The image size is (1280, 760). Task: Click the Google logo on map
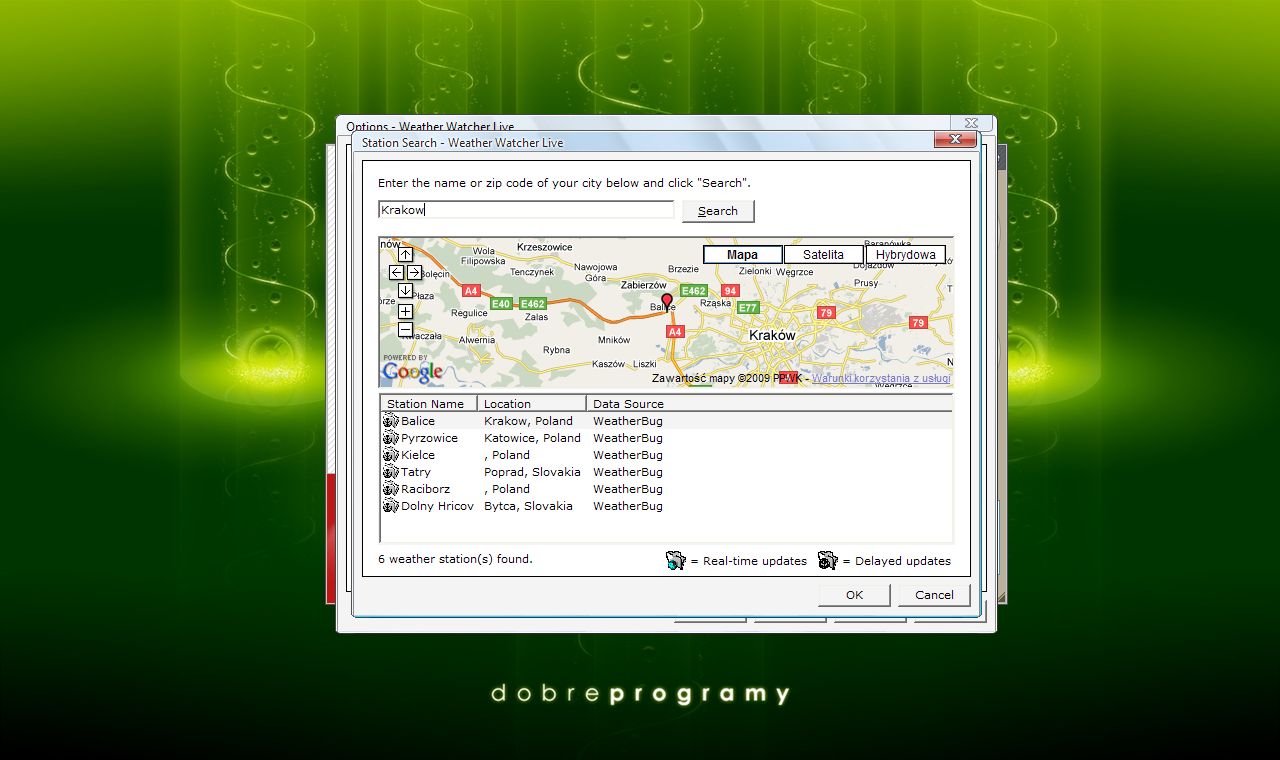(x=412, y=372)
